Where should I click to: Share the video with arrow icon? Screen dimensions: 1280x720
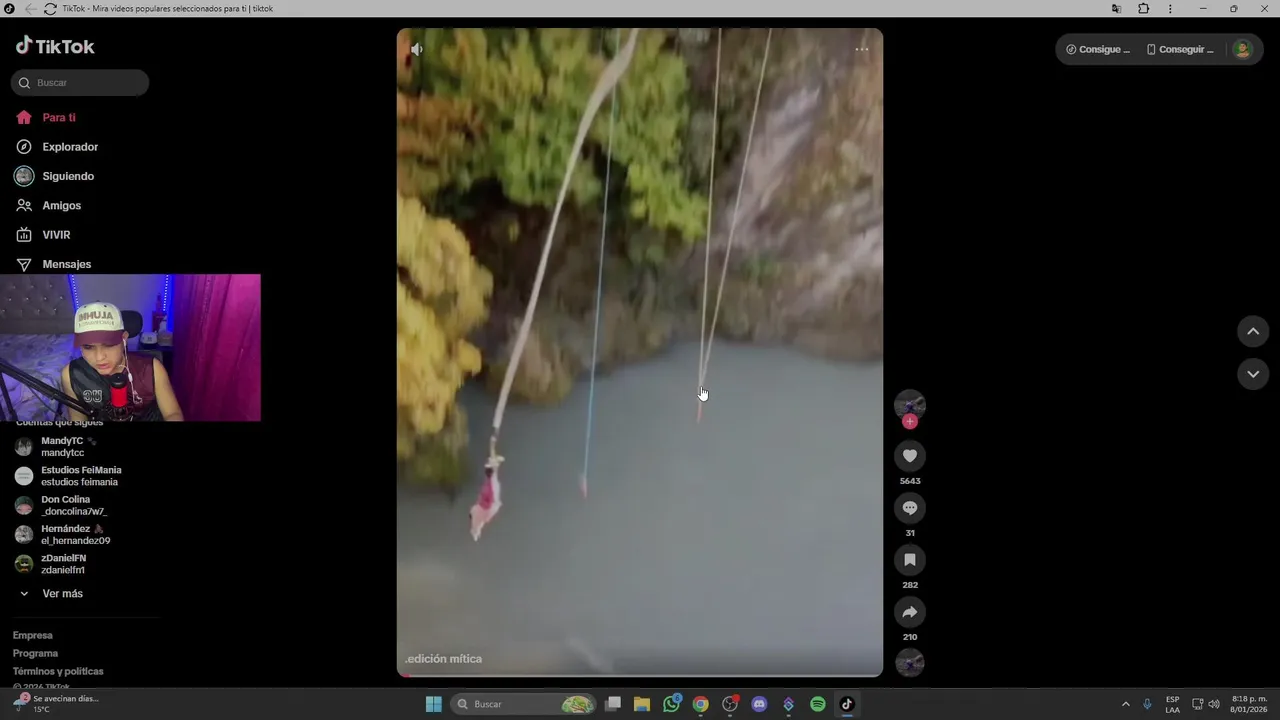click(x=910, y=612)
